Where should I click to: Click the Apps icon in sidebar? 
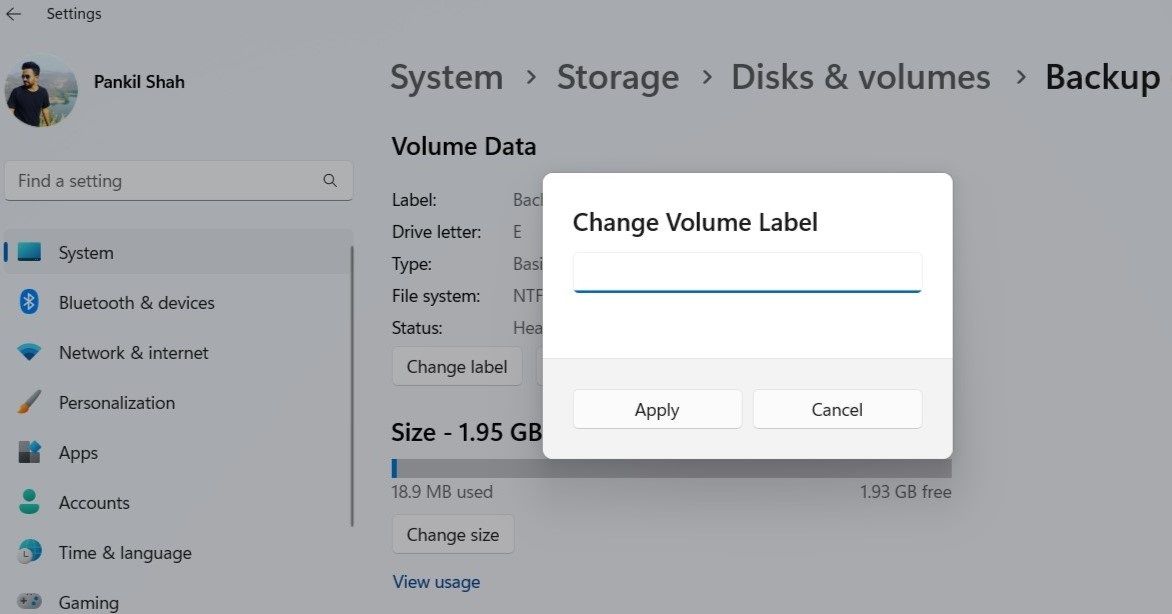pos(29,452)
